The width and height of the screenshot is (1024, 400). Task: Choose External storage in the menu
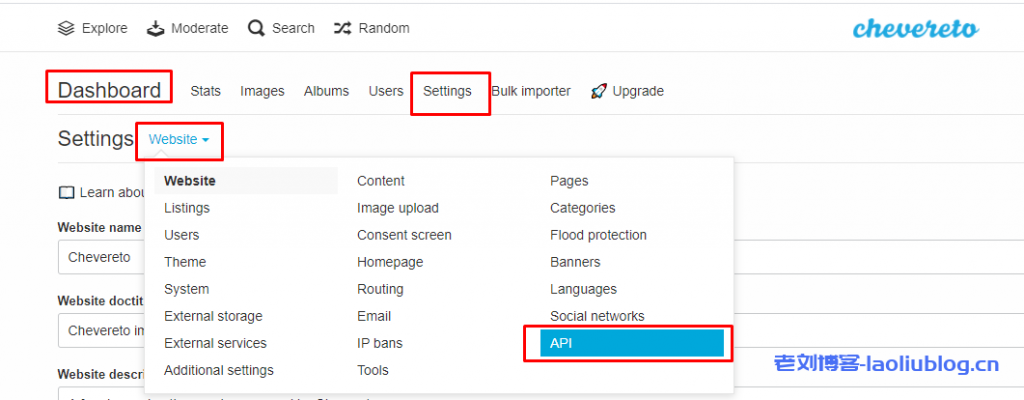[213, 316]
